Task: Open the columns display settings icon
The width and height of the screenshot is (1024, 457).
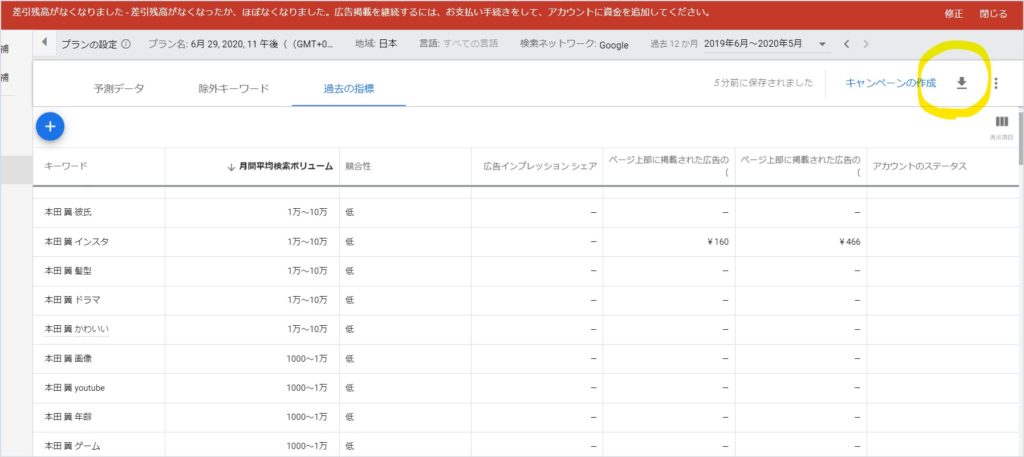Action: 1001,122
